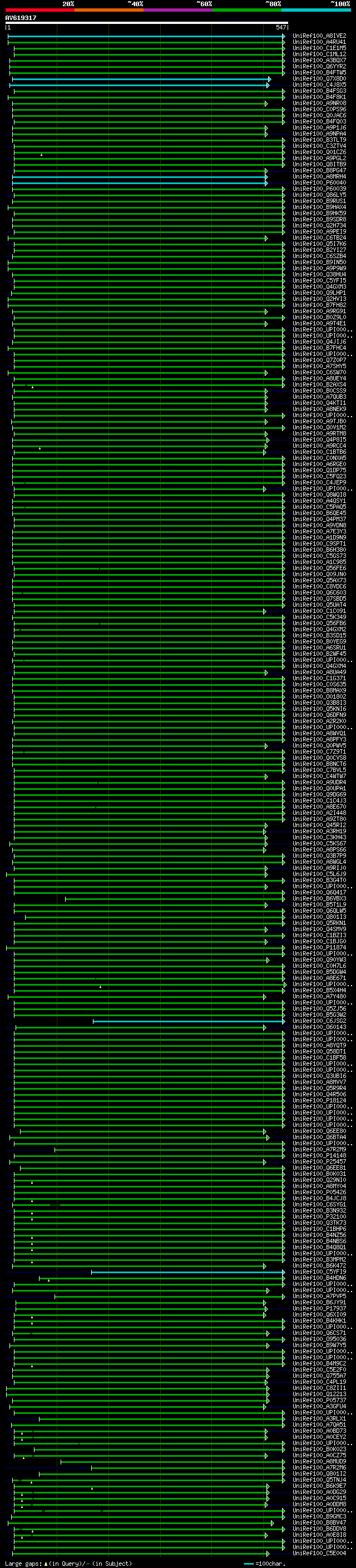This screenshot has height=1568, width=356.
Task: Open hit UniRef100_A8IVE2
Action: (x=319, y=36)
